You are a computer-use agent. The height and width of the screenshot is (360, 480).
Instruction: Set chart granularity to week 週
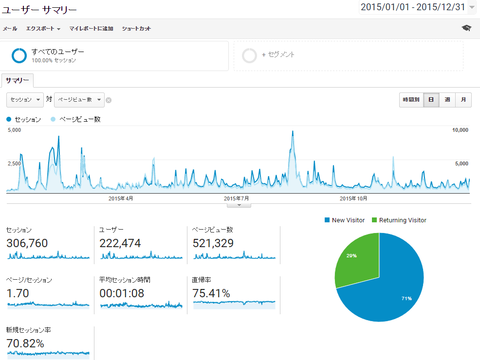point(447,100)
